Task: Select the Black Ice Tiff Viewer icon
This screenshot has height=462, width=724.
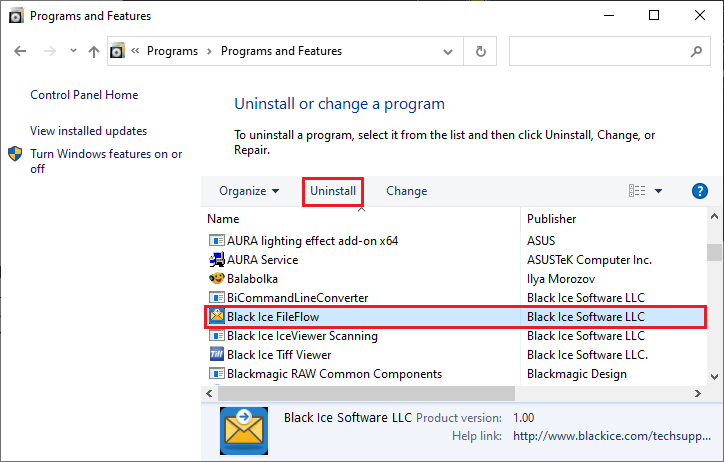Action: point(216,354)
